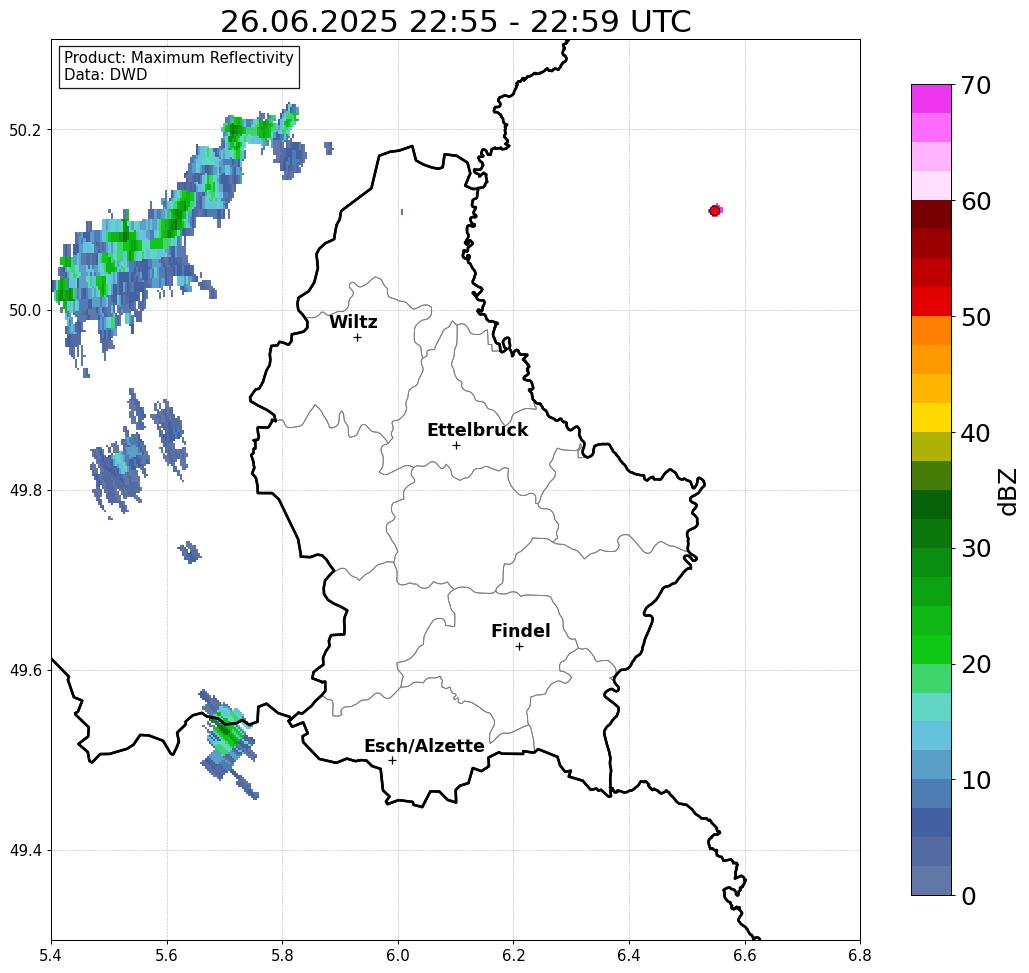
Task: Click the 50 tick label on colorbar
Action: pyautogui.click(x=976, y=317)
